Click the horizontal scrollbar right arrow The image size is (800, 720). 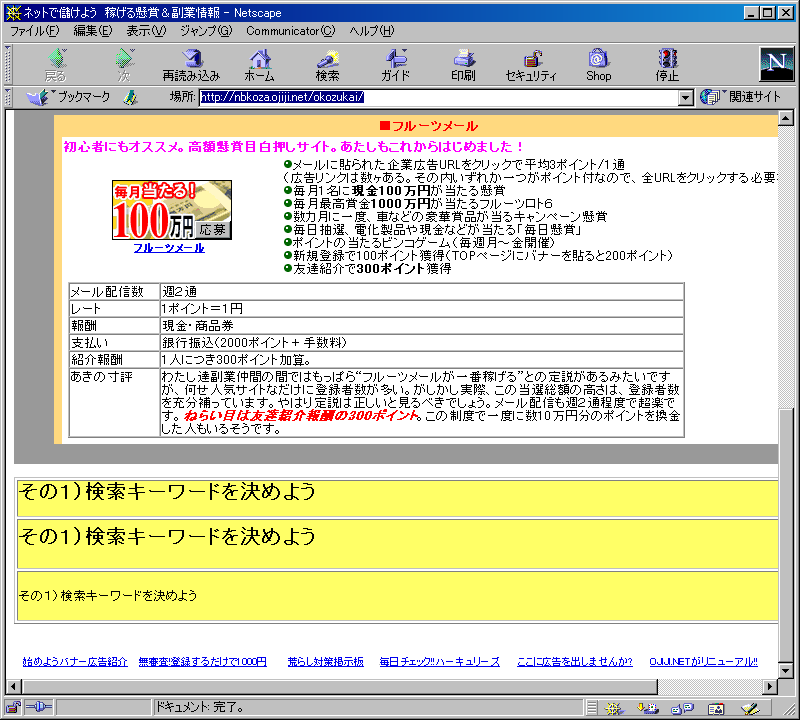click(x=770, y=686)
